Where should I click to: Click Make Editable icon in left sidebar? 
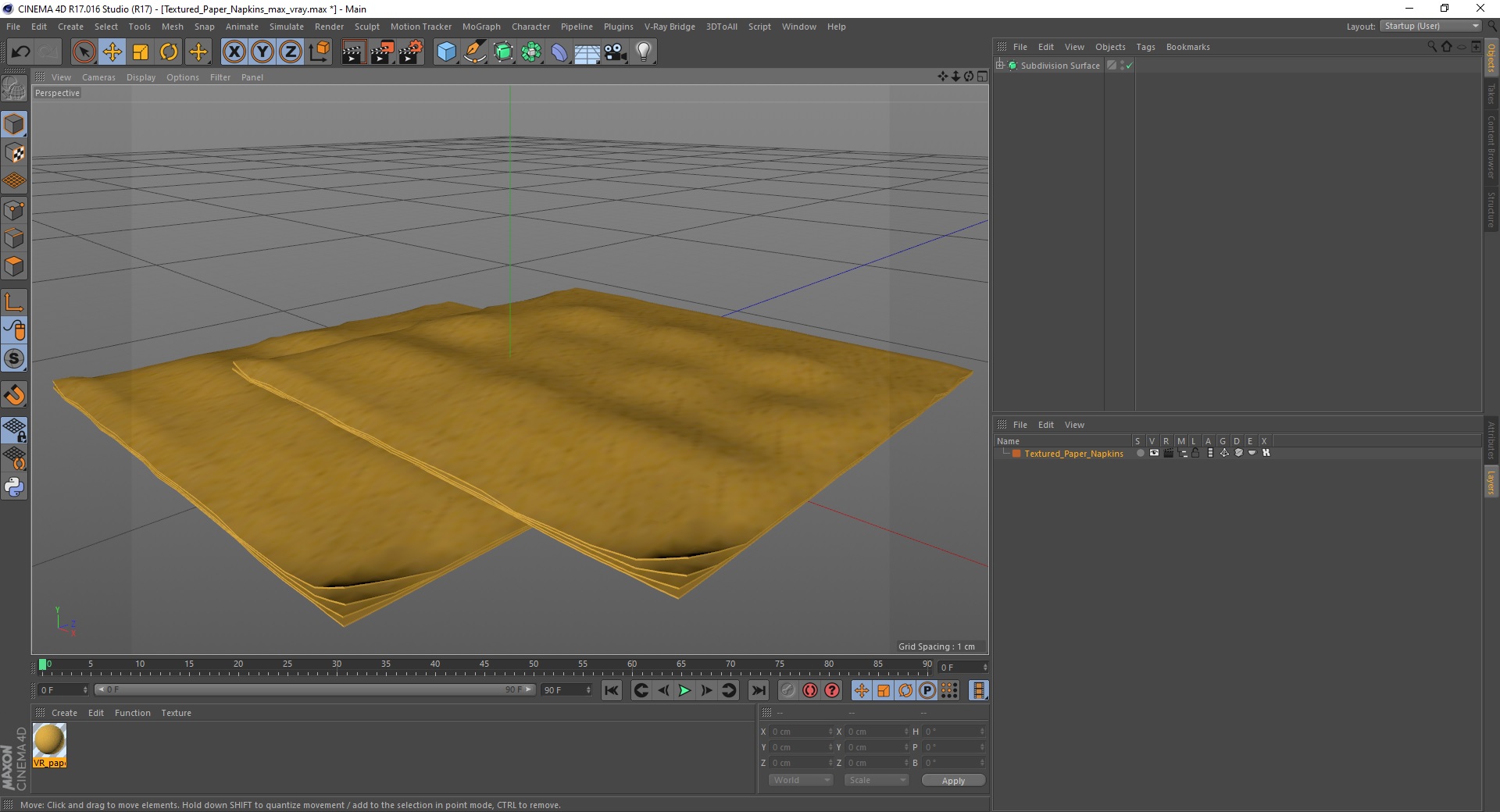pyautogui.click(x=14, y=88)
